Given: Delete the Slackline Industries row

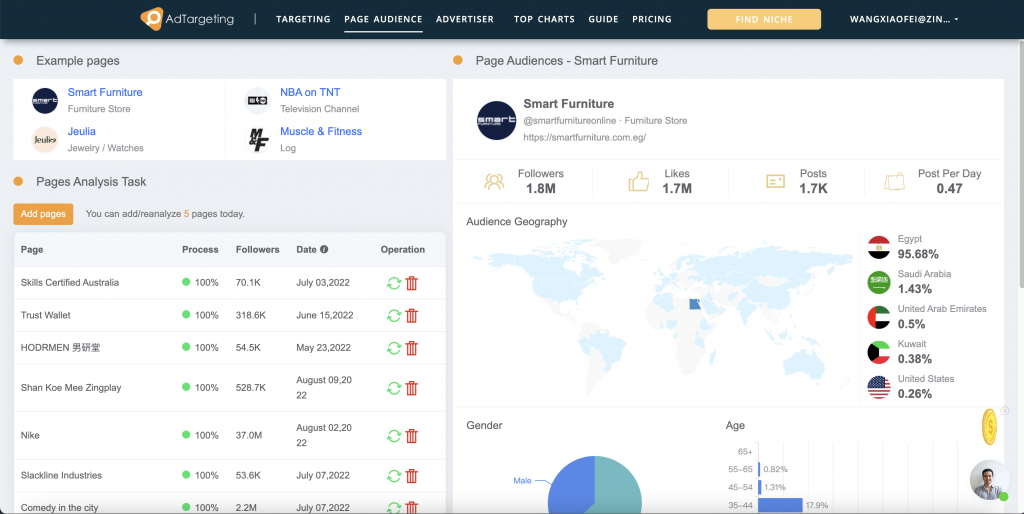Looking at the screenshot, I should click(411, 475).
